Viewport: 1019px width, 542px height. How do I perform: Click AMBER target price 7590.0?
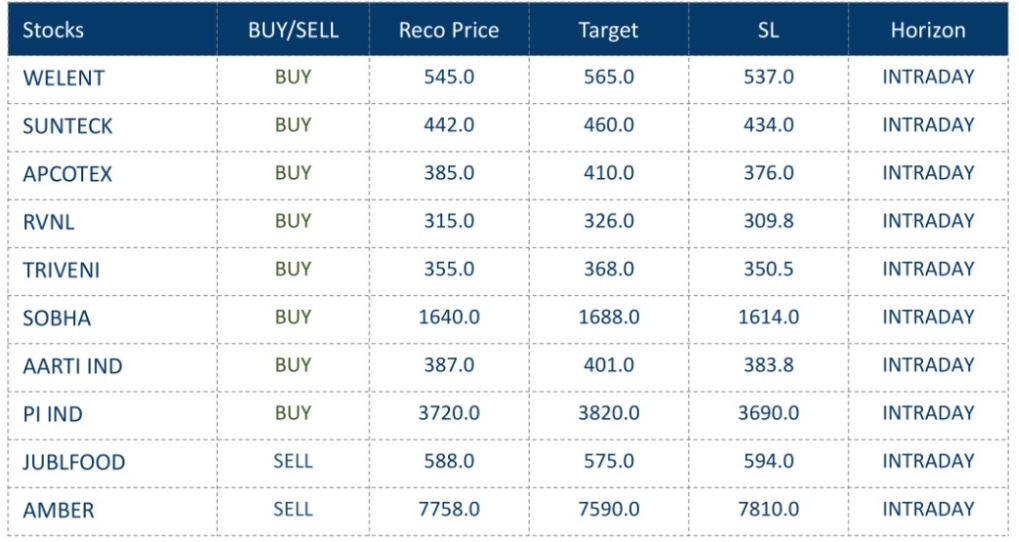click(608, 509)
